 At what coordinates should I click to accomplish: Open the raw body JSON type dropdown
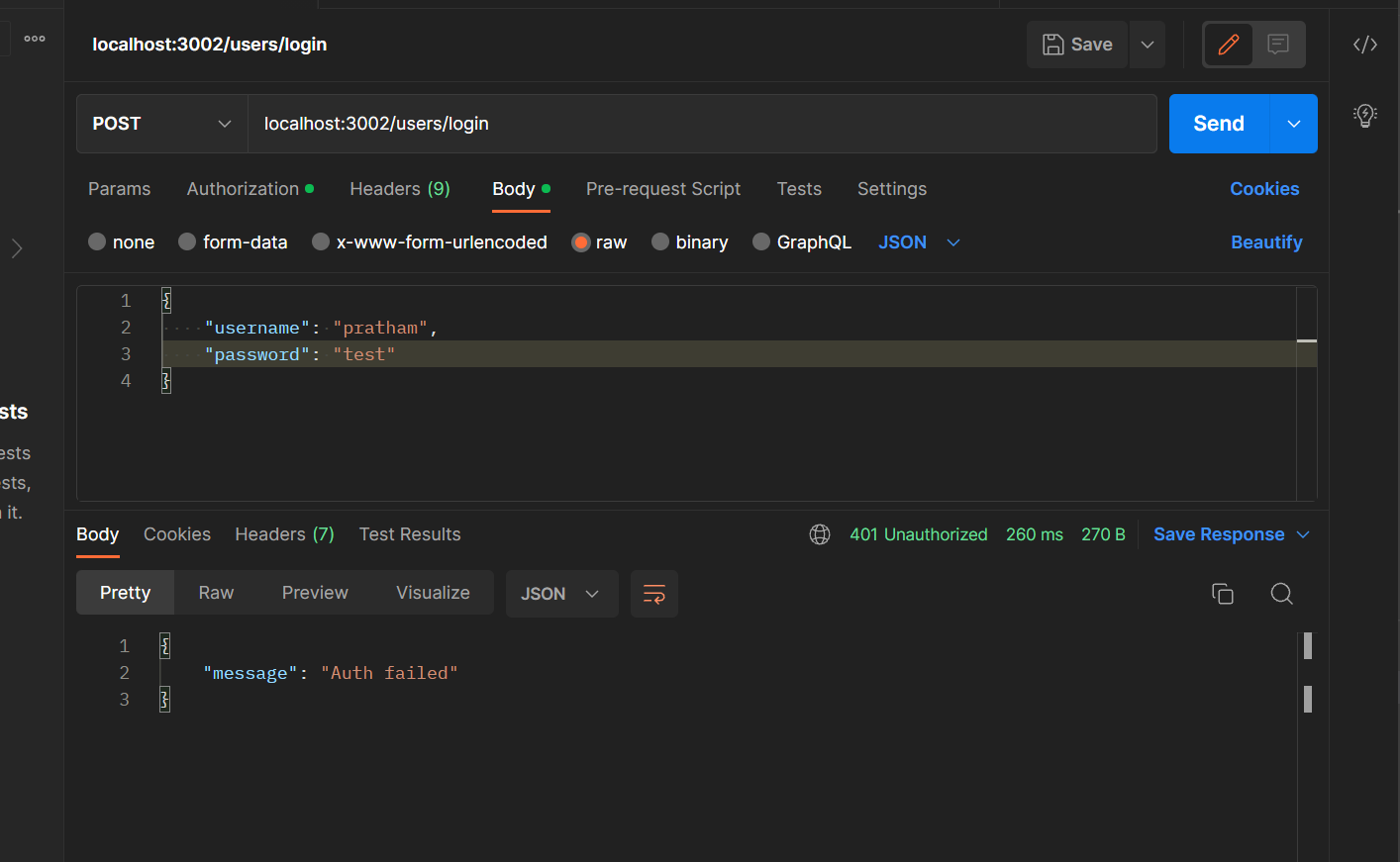pos(919,242)
